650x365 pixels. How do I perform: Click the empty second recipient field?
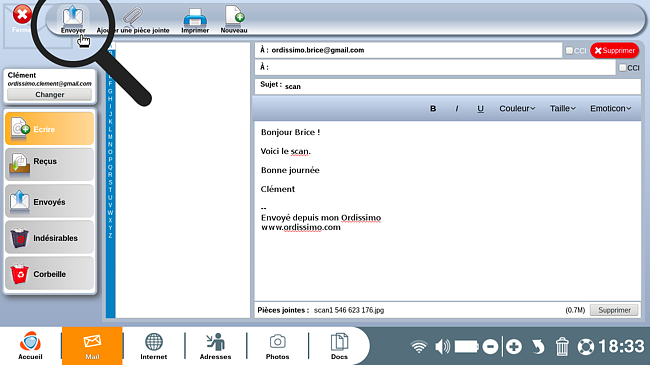(x=435, y=67)
